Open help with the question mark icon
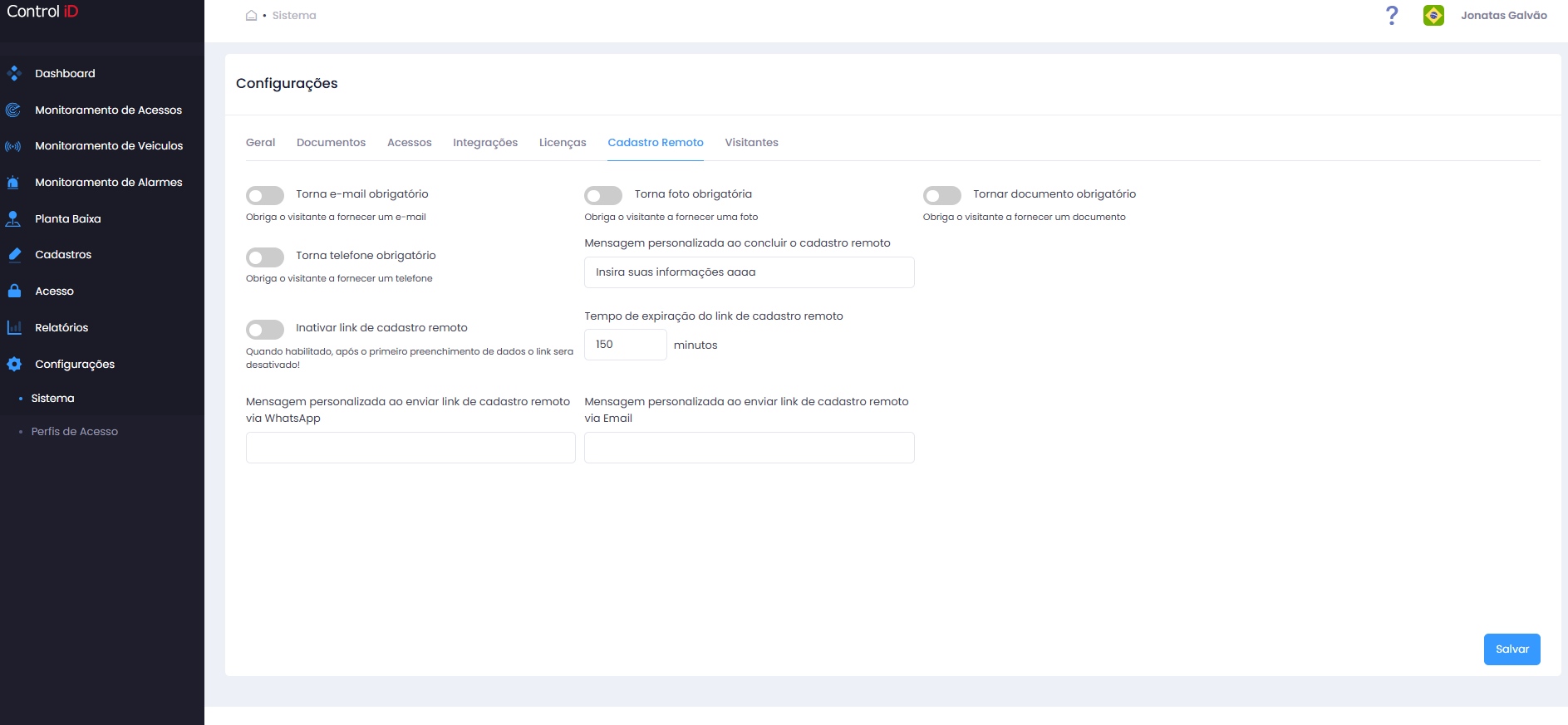The width and height of the screenshot is (1568, 725). pos(1392,15)
